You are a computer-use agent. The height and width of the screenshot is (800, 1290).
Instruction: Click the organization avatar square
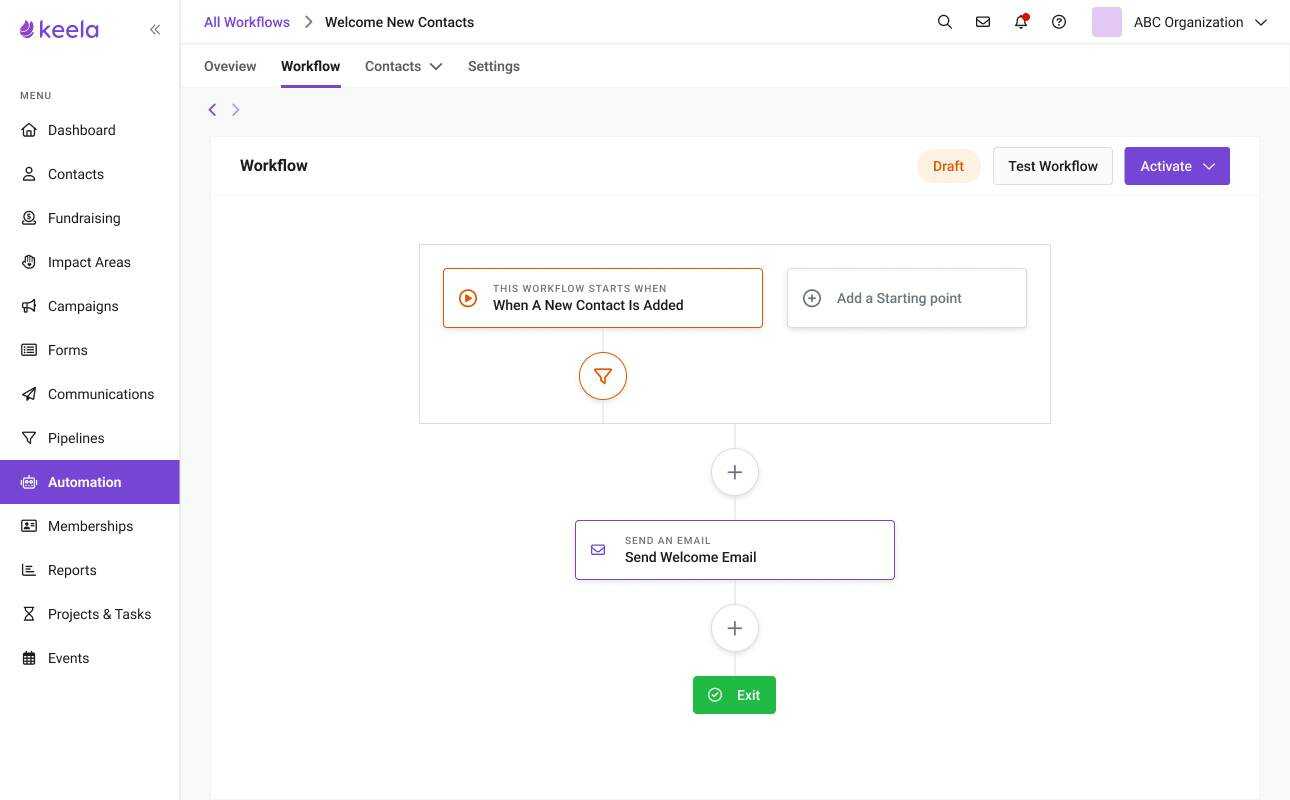(1107, 22)
